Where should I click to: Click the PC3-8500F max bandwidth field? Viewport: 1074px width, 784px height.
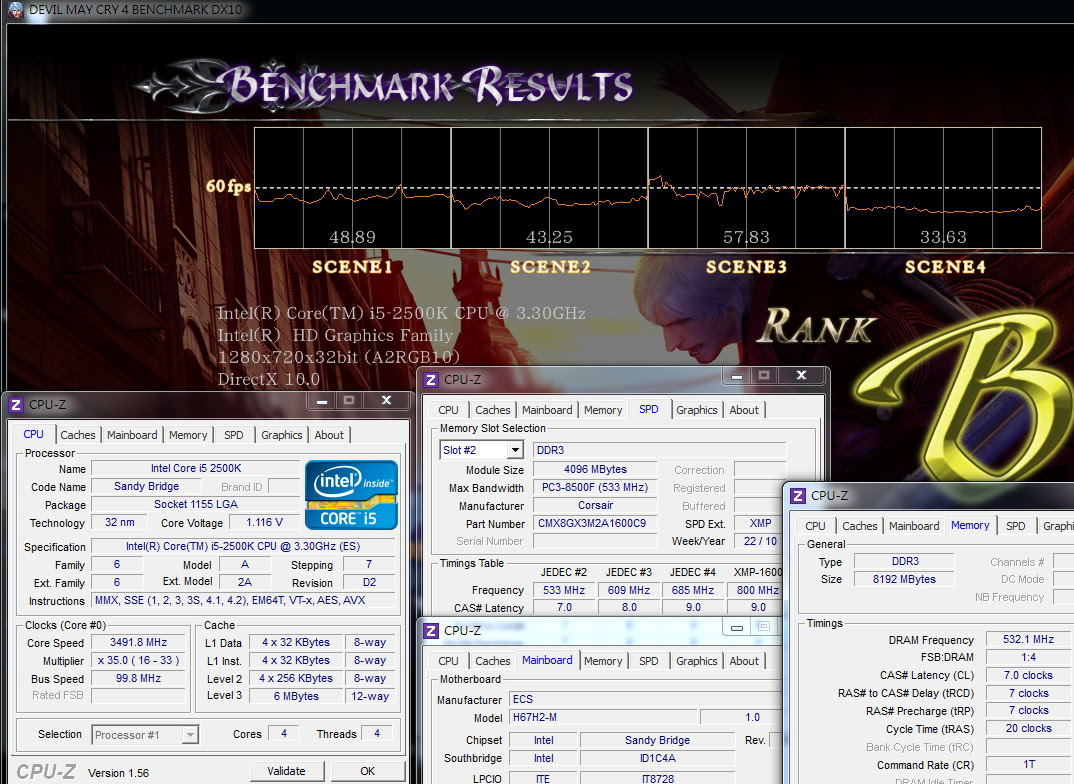595,488
